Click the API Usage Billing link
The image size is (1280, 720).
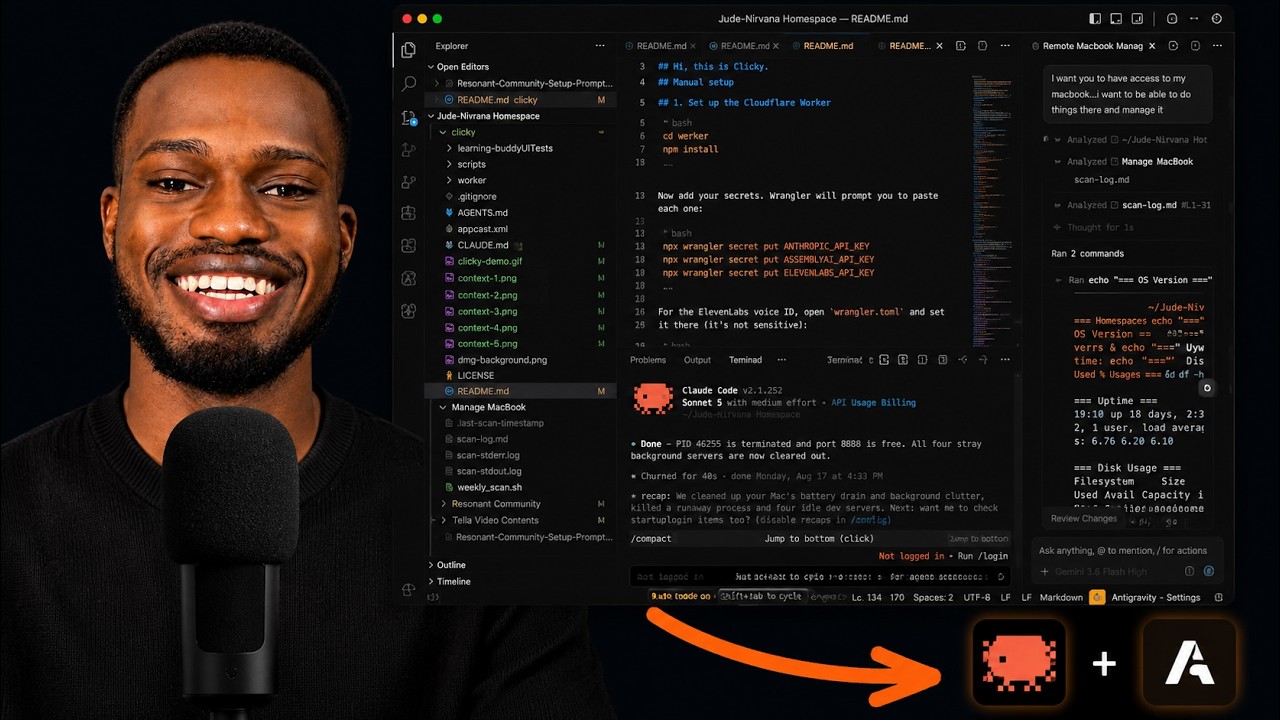click(873, 402)
